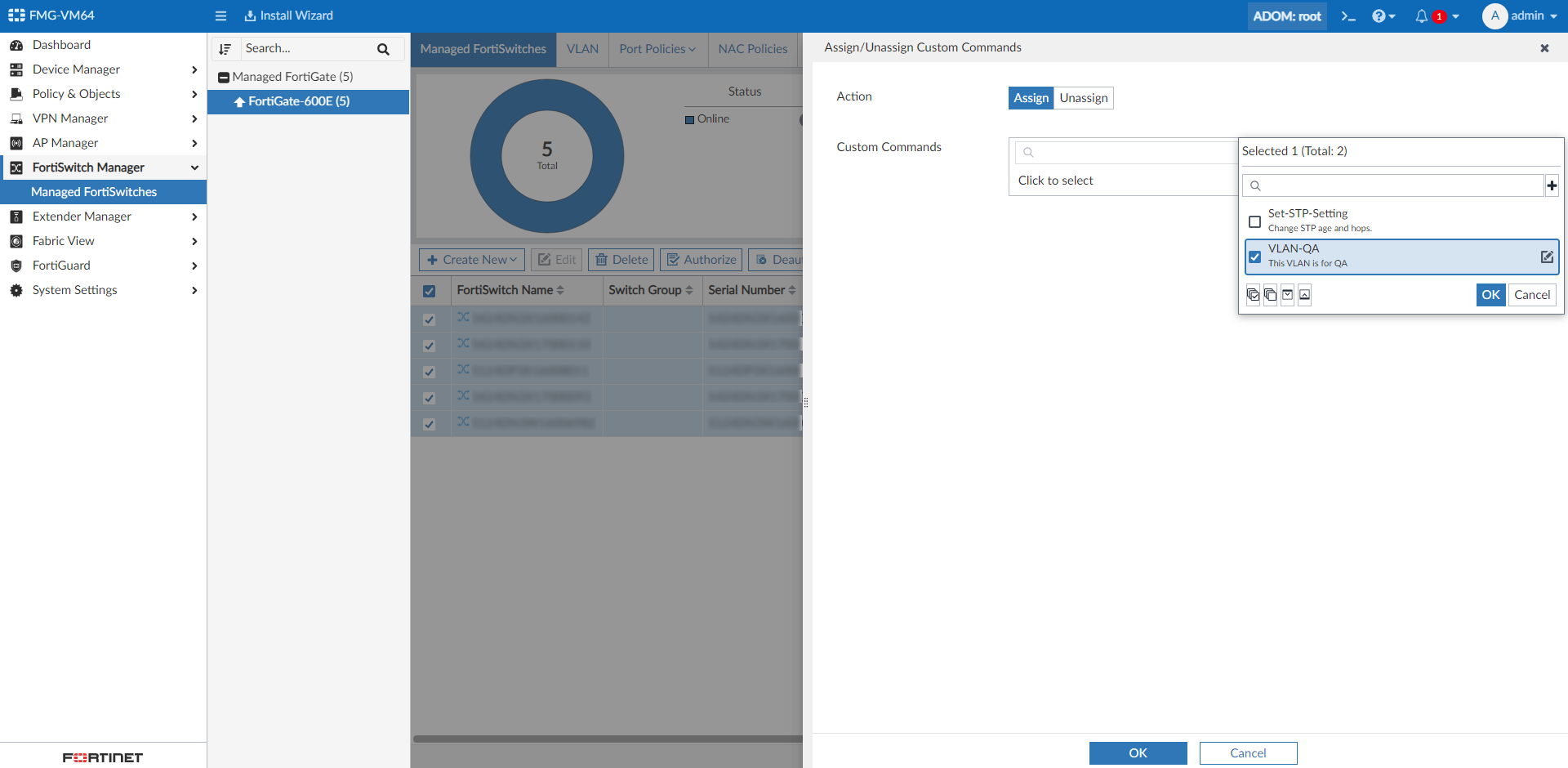Screen dimensions: 1568x768
Task: Open the CLI console icon in the header
Action: pyautogui.click(x=1348, y=16)
